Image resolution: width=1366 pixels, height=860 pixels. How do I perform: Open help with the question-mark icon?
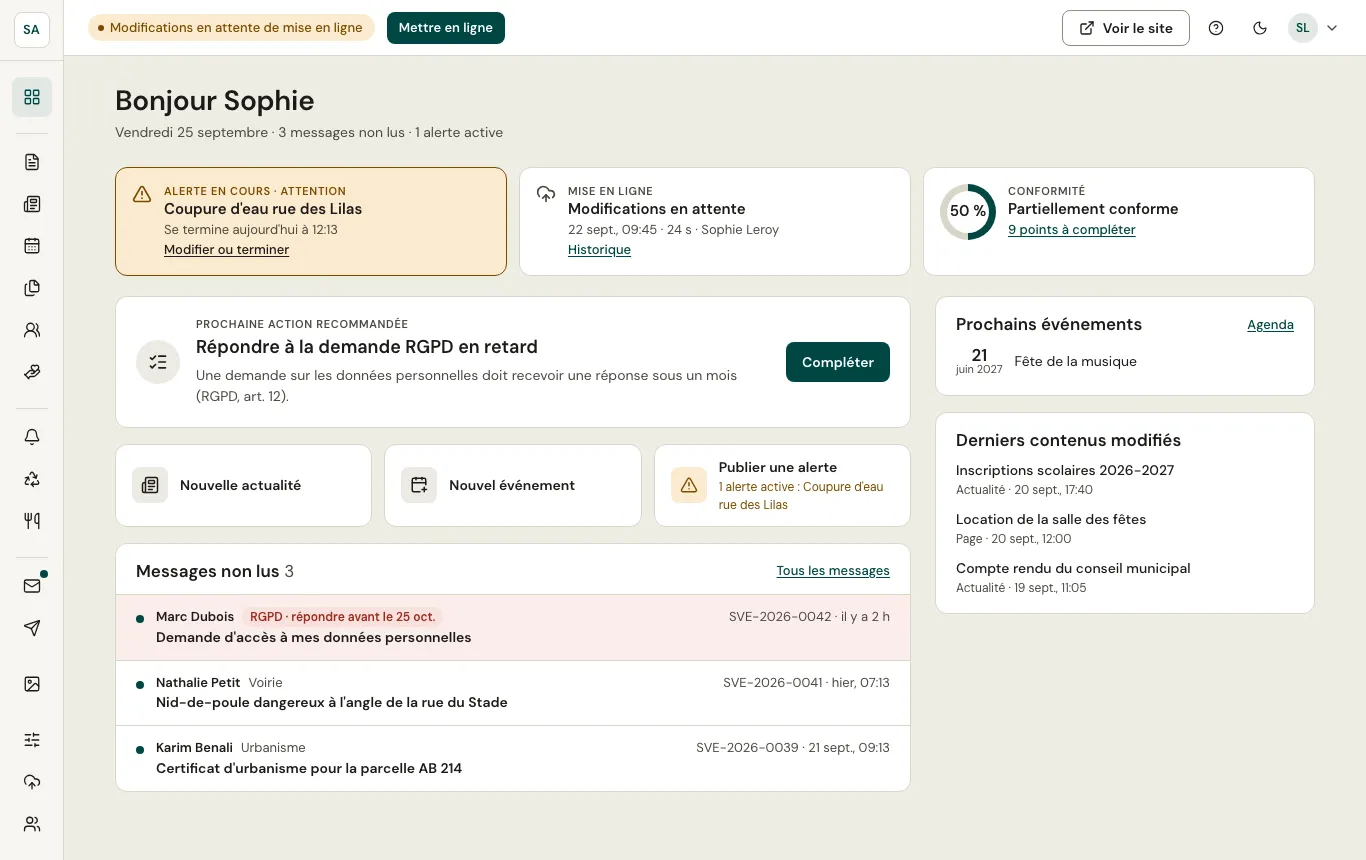tap(1216, 28)
